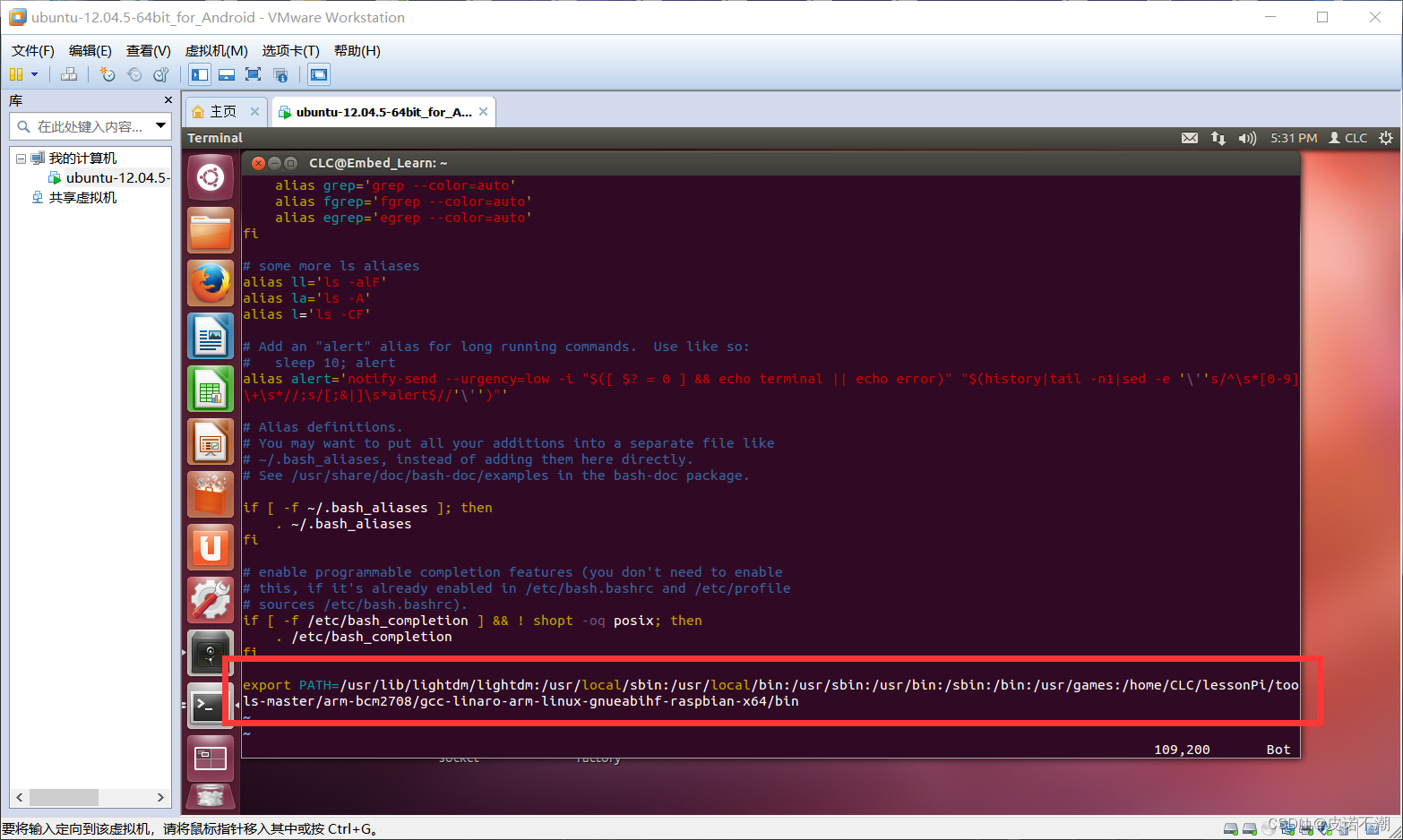Send Ctrl+Alt+Del to the virtual machine
Image resolution: width=1403 pixels, height=840 pixels.
pyautogui.click(x=69, y=74)
